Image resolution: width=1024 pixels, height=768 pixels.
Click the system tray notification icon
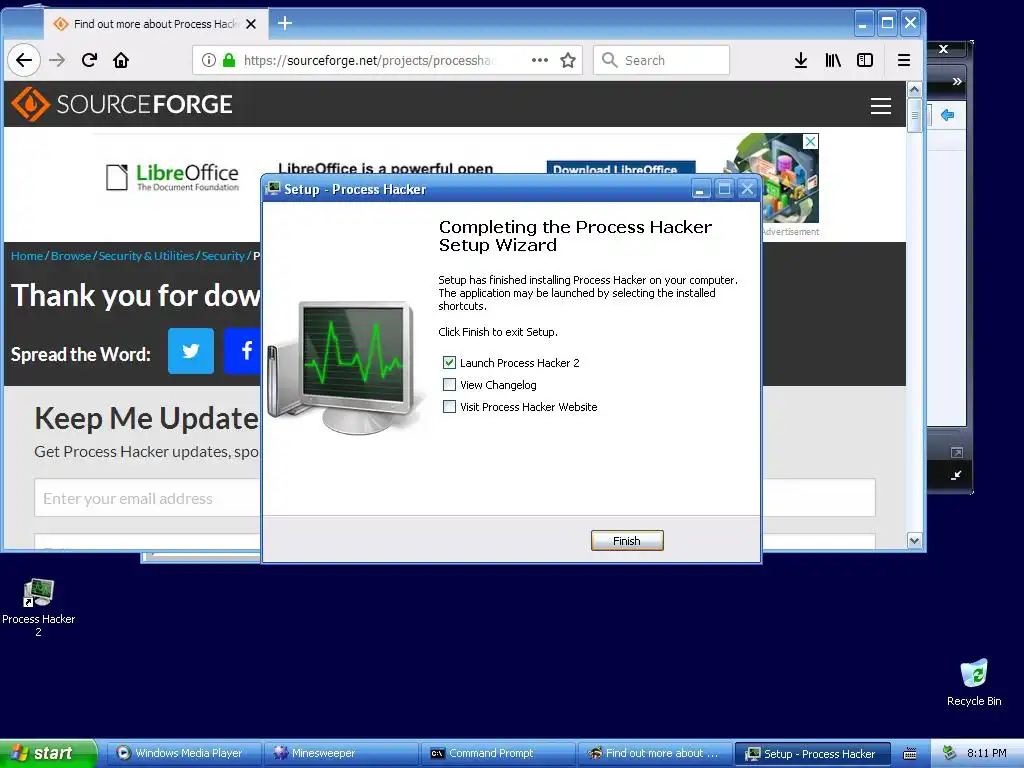(950, 753)
